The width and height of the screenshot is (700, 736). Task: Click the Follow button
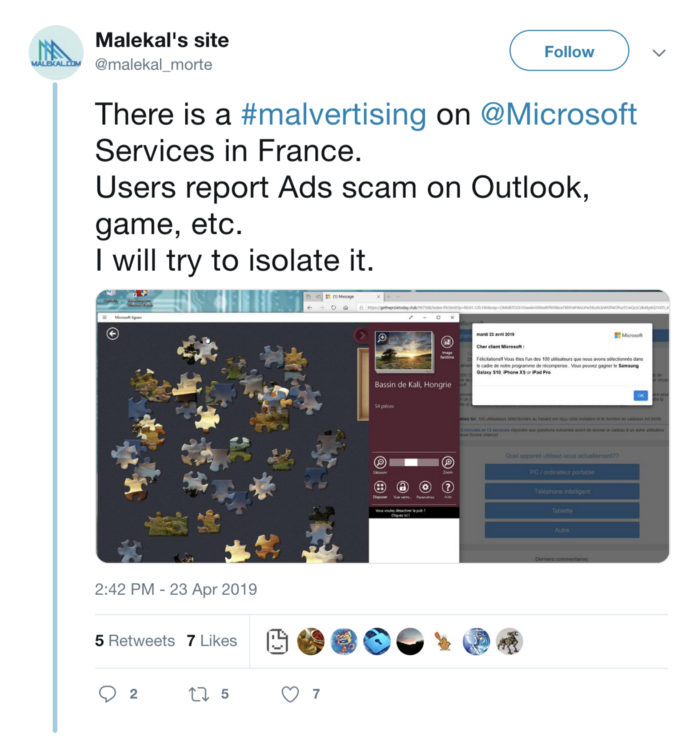569,52
